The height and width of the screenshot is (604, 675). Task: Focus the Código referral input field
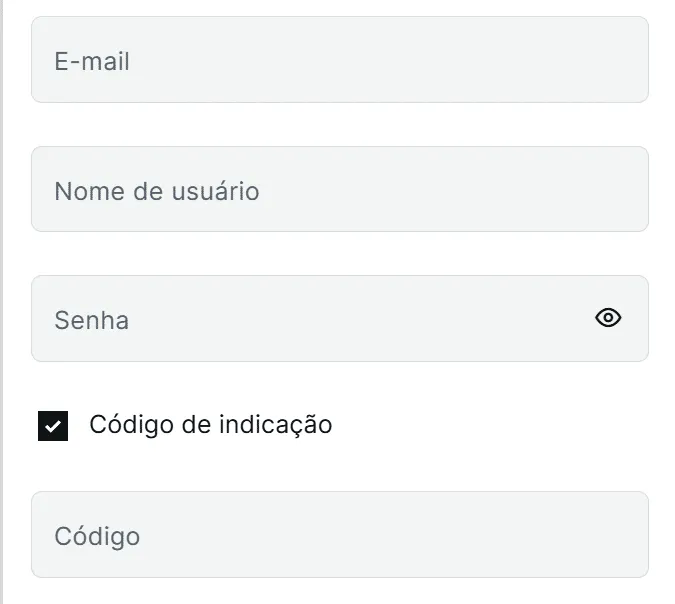point(340,535)
